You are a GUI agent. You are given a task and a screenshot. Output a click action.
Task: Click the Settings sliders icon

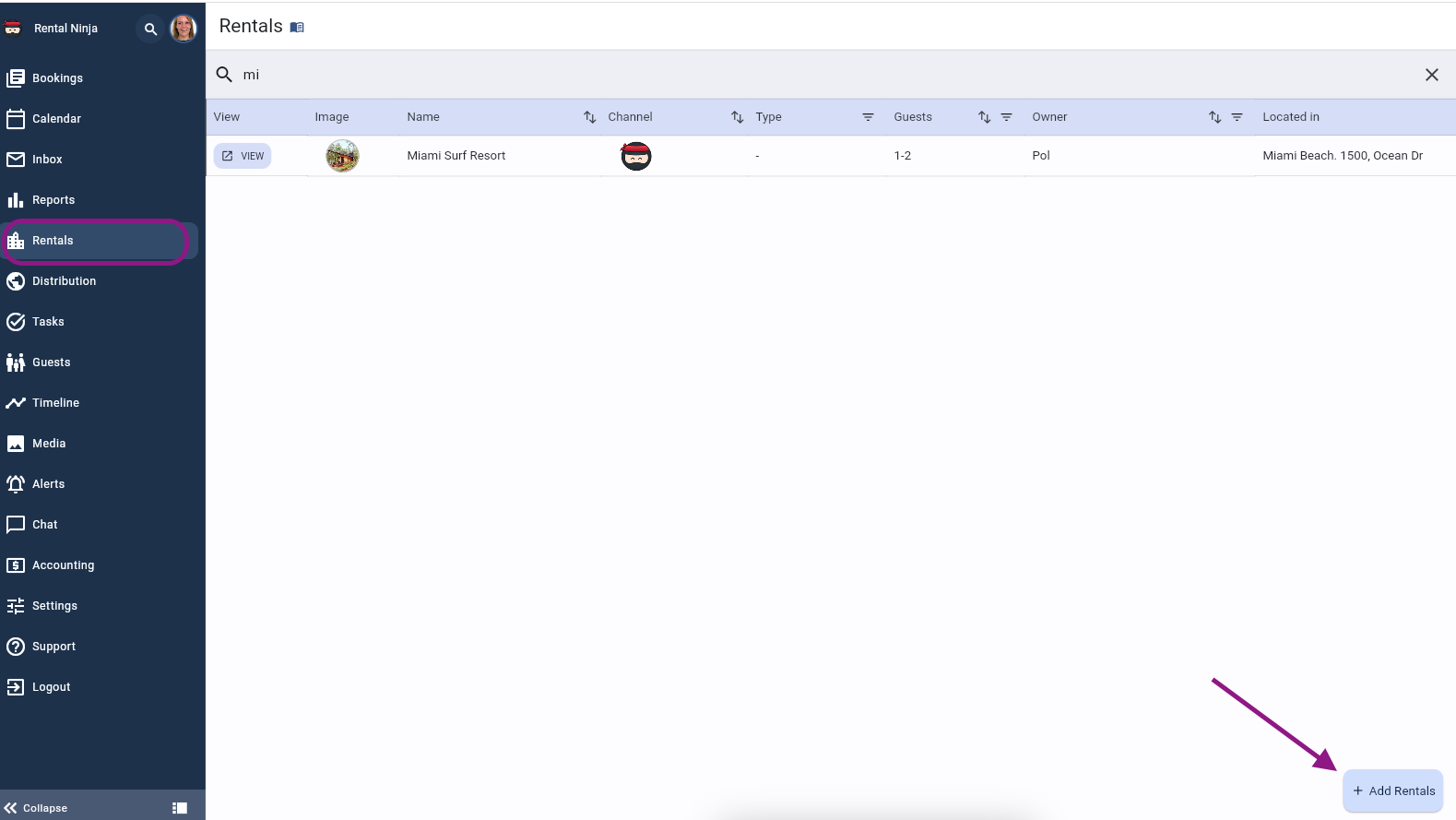tap(16, 606)
